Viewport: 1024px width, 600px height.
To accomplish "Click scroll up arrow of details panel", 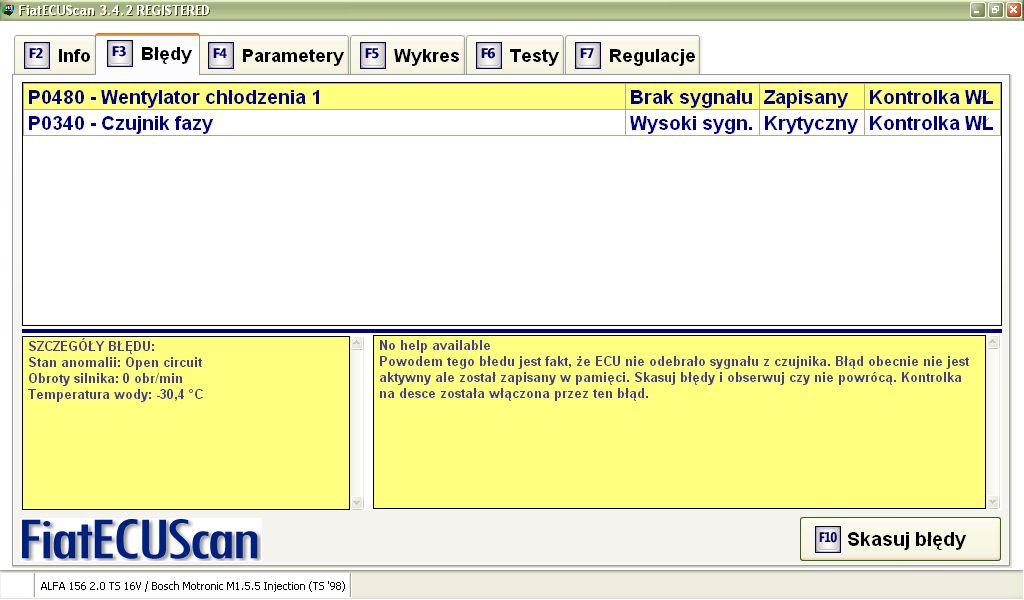I will coord(357,343).
